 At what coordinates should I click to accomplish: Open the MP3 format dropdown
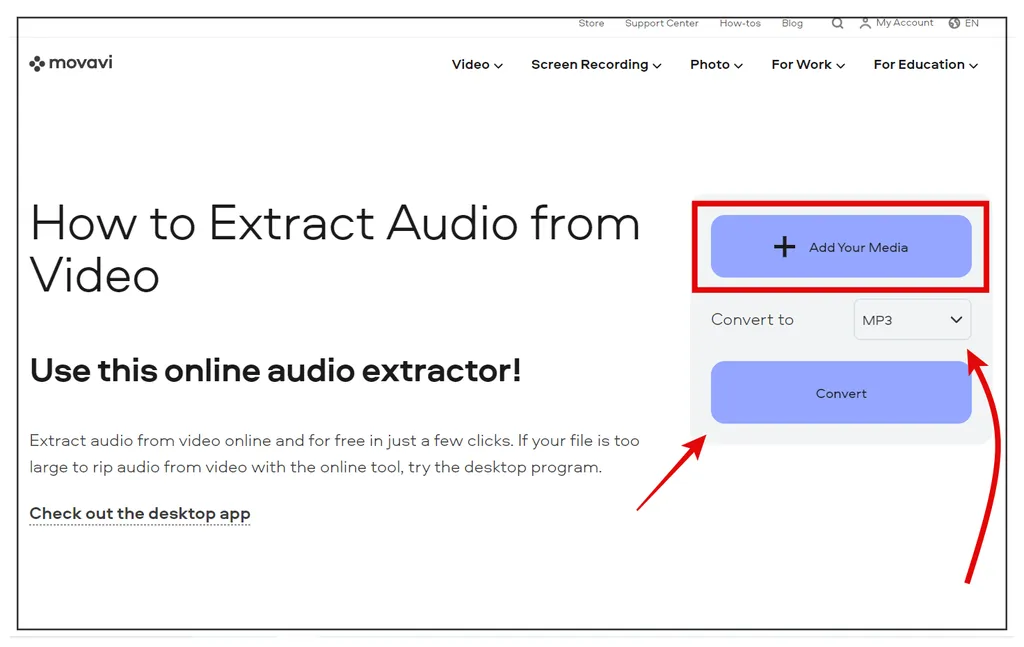912,320
